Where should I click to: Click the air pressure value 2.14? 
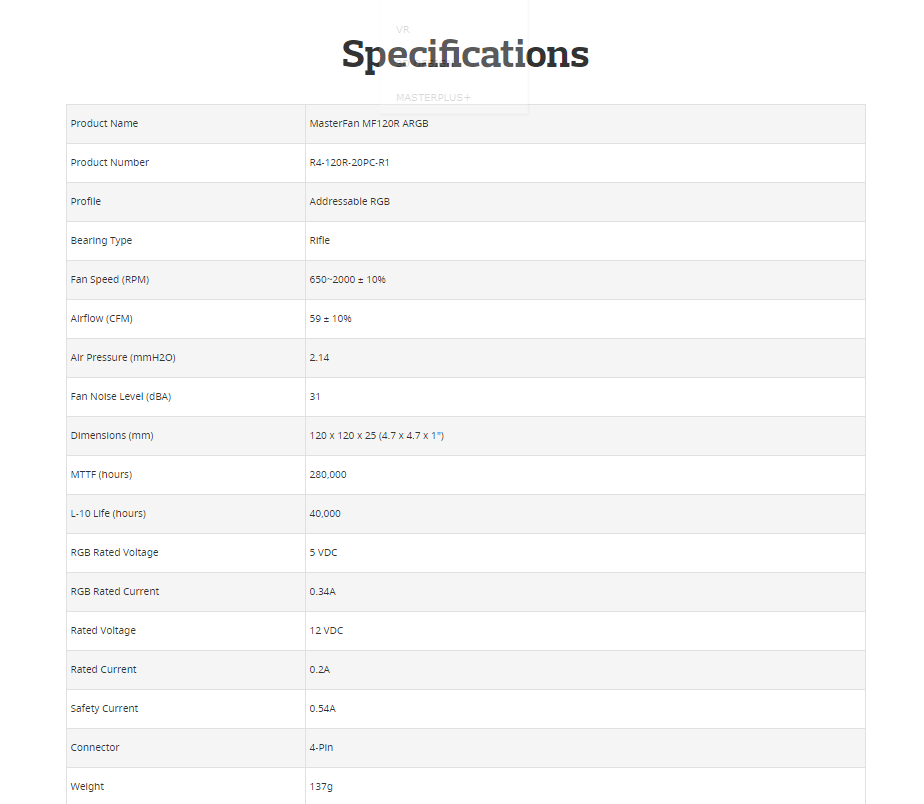(x=319, y=358)
